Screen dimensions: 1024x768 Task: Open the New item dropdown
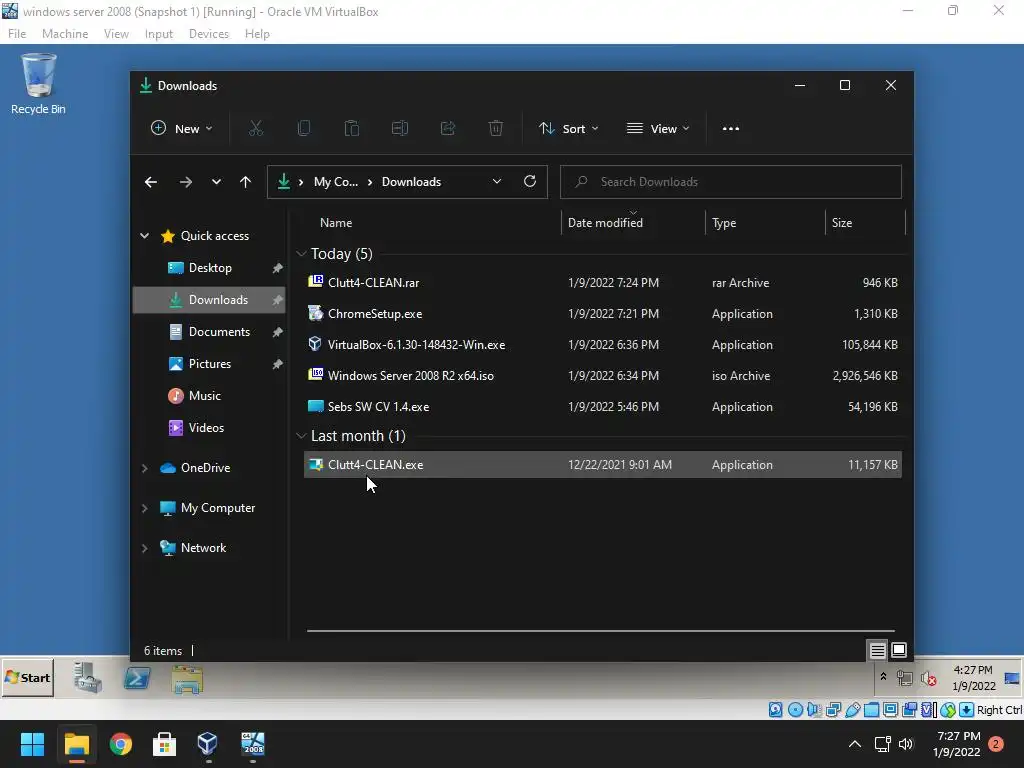182,129
